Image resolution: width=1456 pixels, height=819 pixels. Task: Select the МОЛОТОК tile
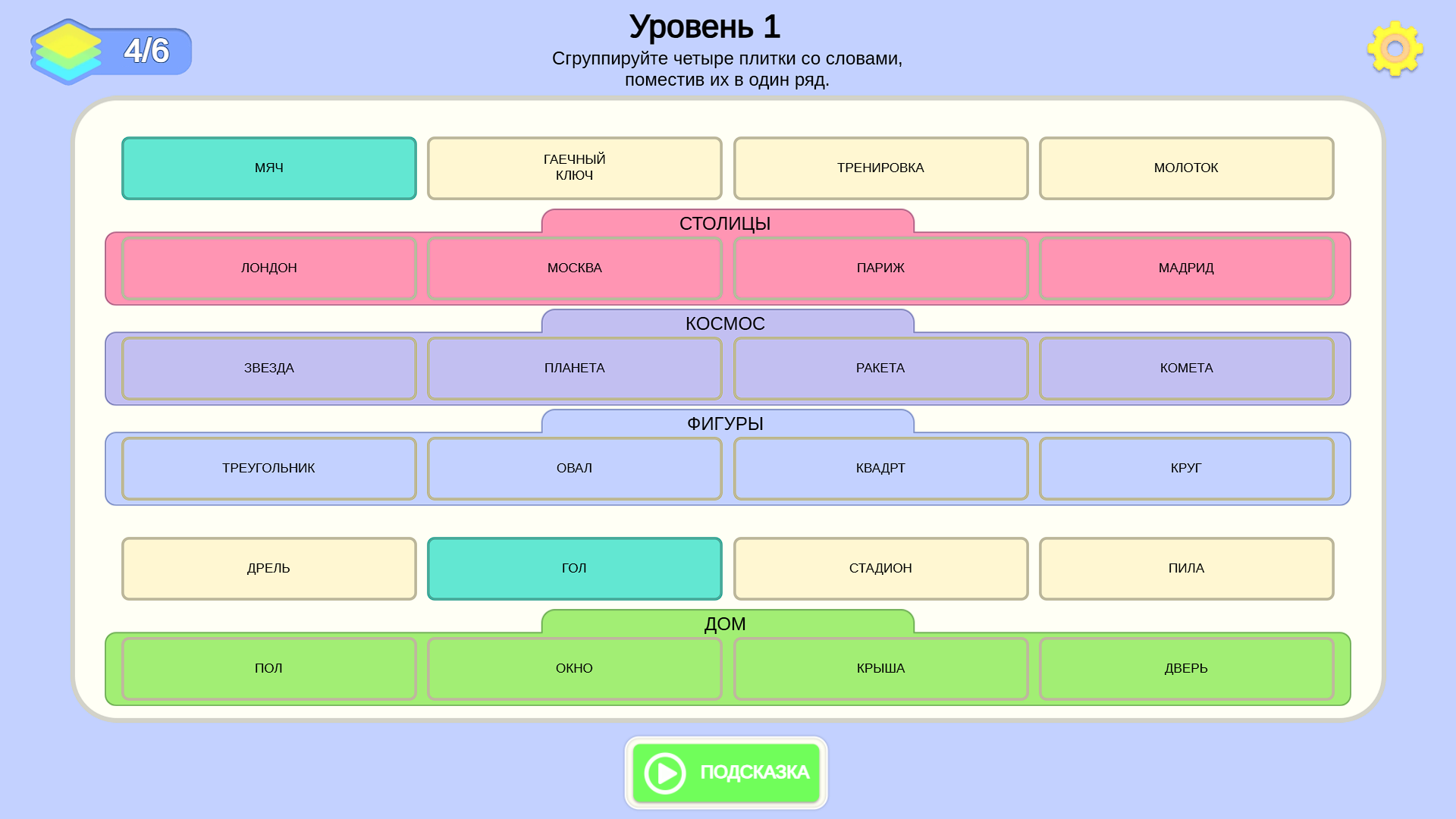[x=1186, y=168]
